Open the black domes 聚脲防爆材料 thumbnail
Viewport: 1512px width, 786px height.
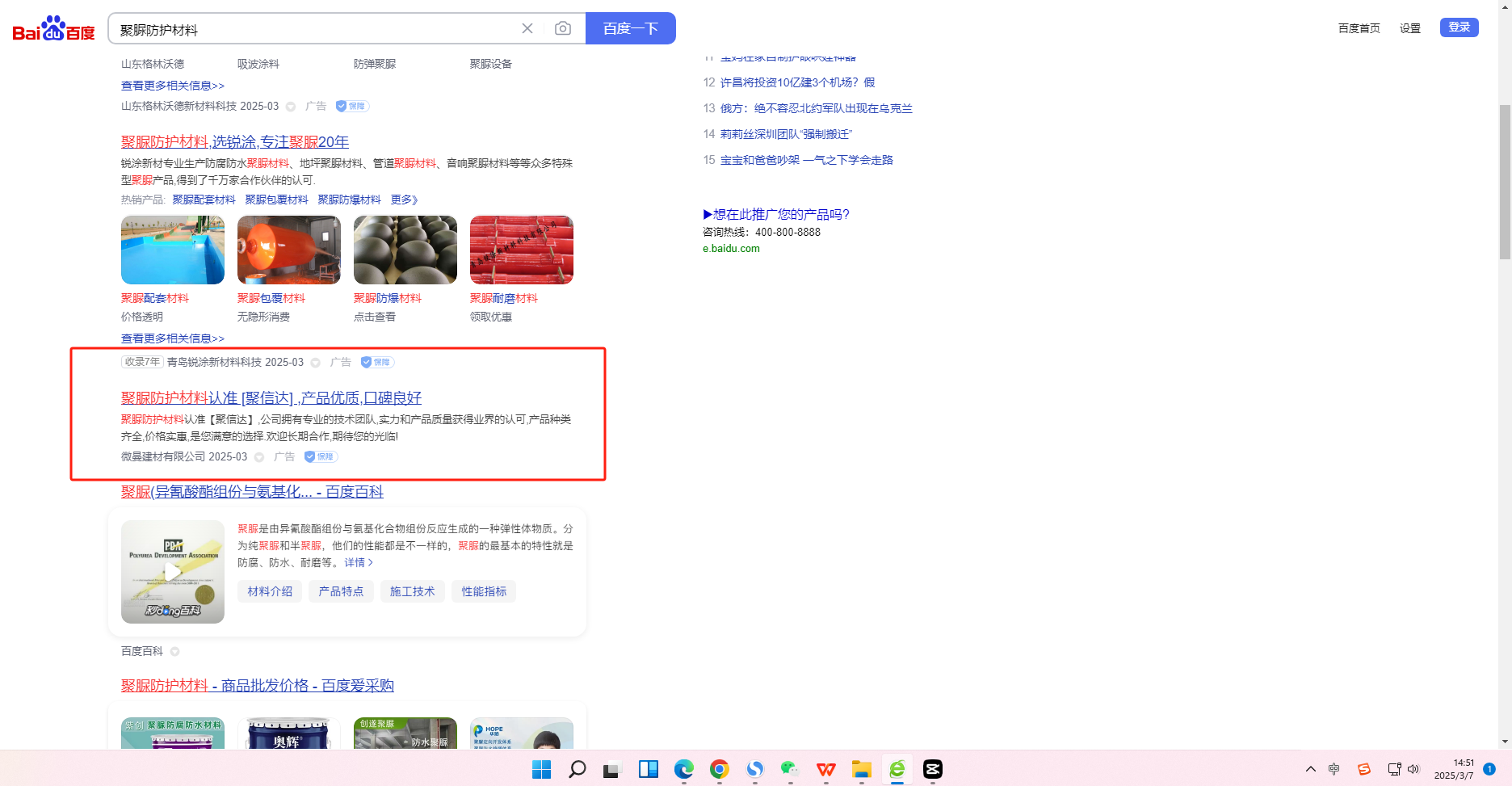tap(405, 250)
